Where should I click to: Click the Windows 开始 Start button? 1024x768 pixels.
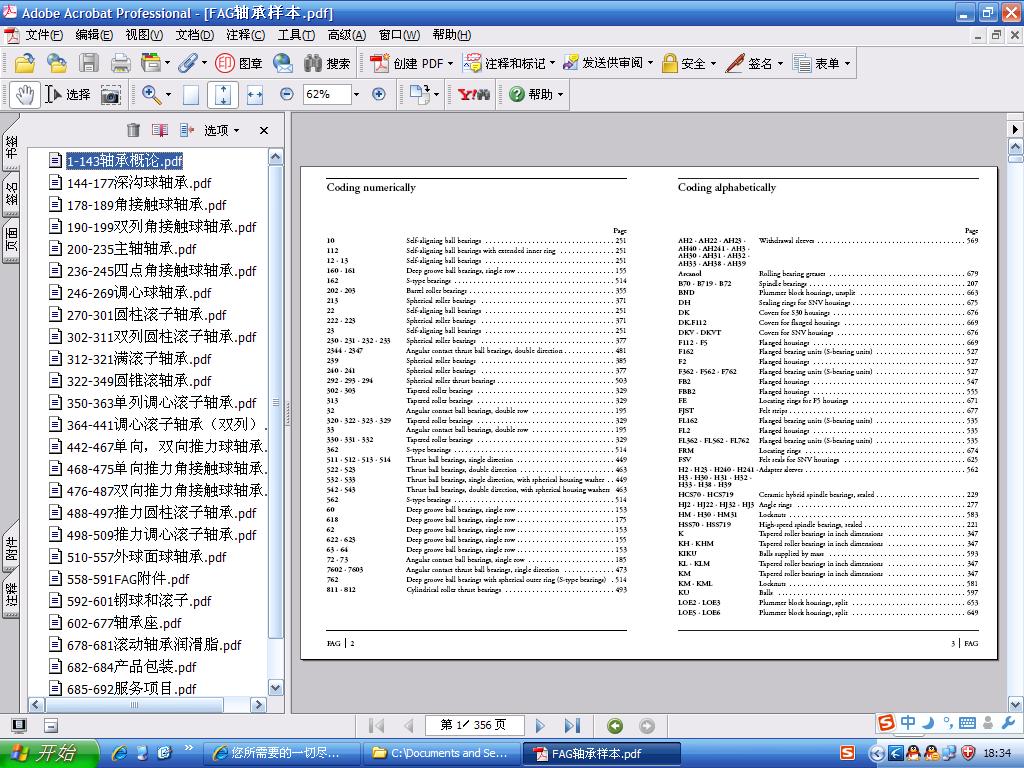(x=48, y=754)
